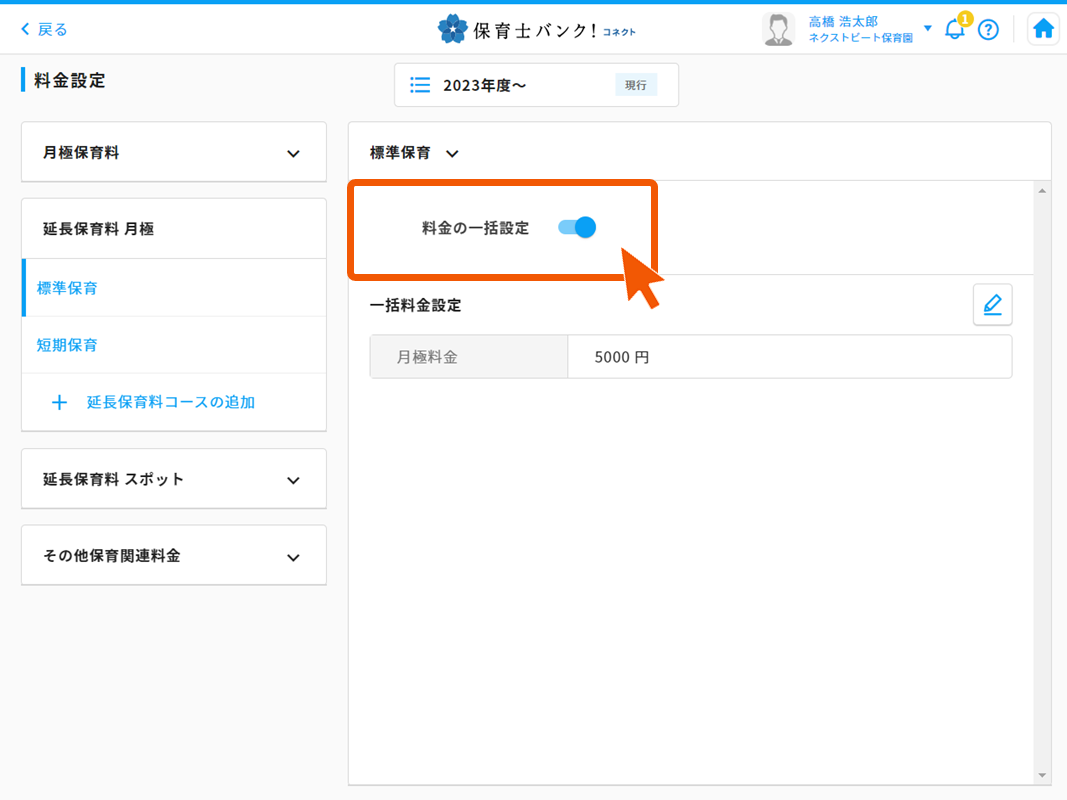The width and height of the screenshot is (1067, 800).
Task: Click the user avatar thumbnail
Action: coord(778,28)
